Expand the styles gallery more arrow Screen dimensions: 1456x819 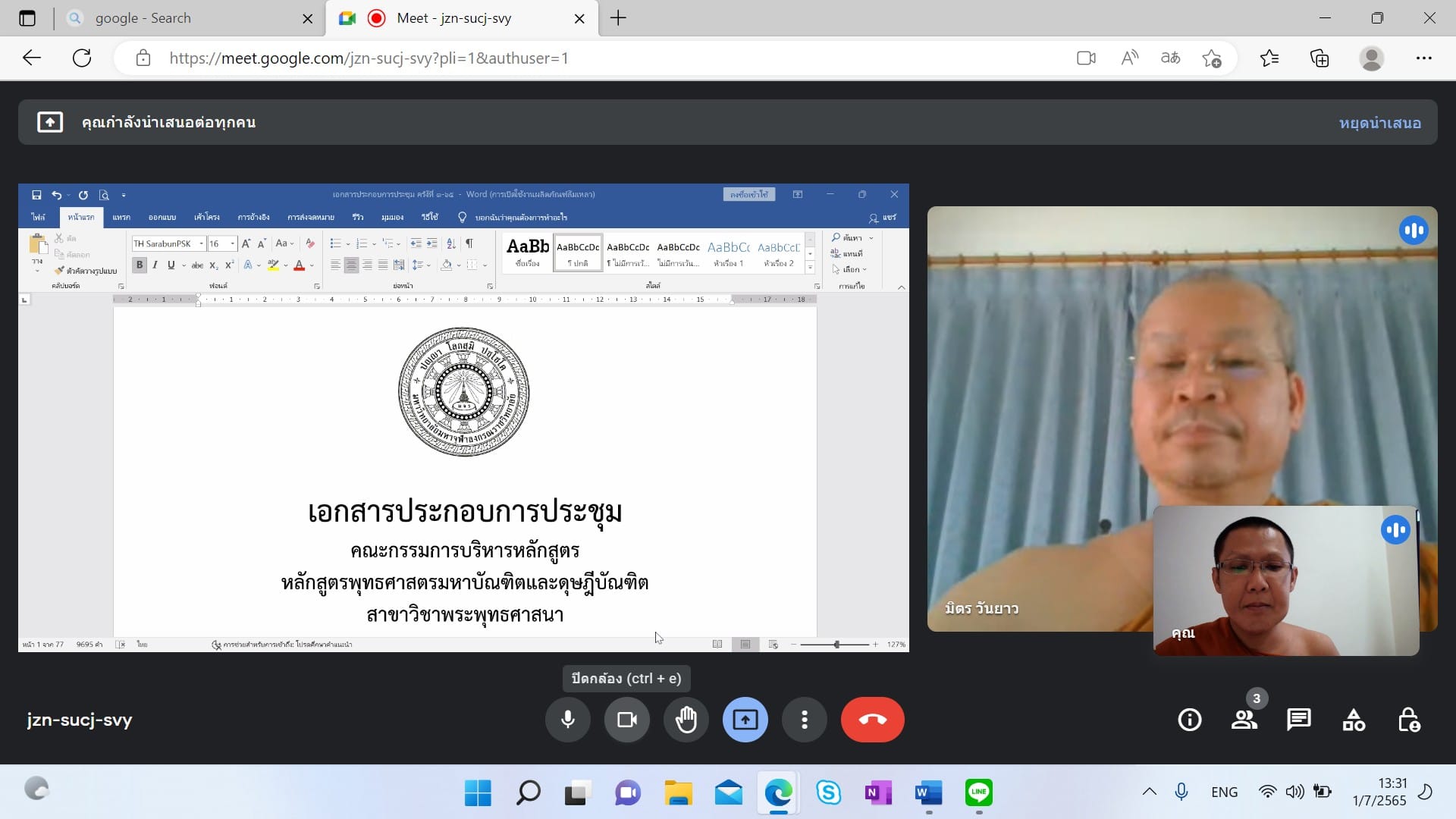pos(810,268)
